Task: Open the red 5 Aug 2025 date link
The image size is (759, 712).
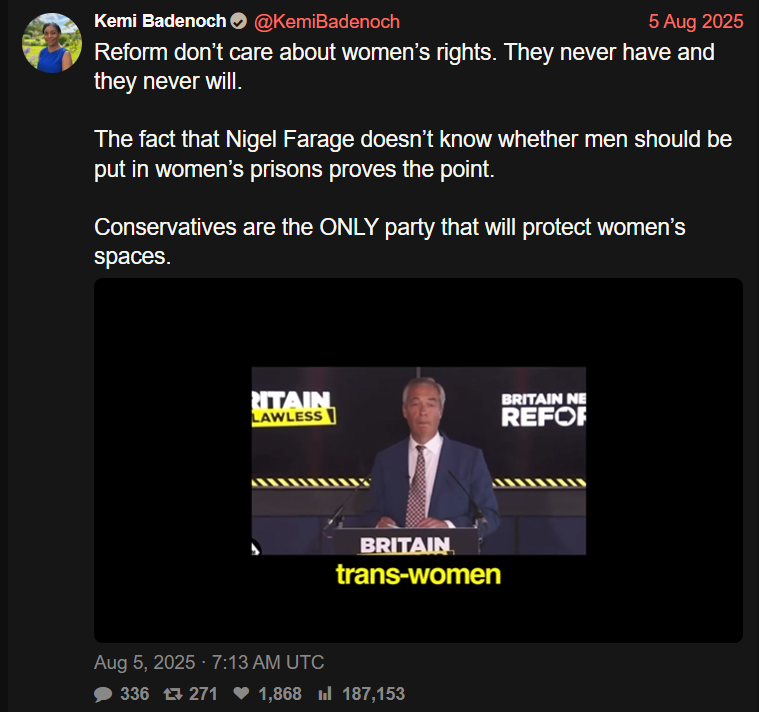Action: (696, 21)
